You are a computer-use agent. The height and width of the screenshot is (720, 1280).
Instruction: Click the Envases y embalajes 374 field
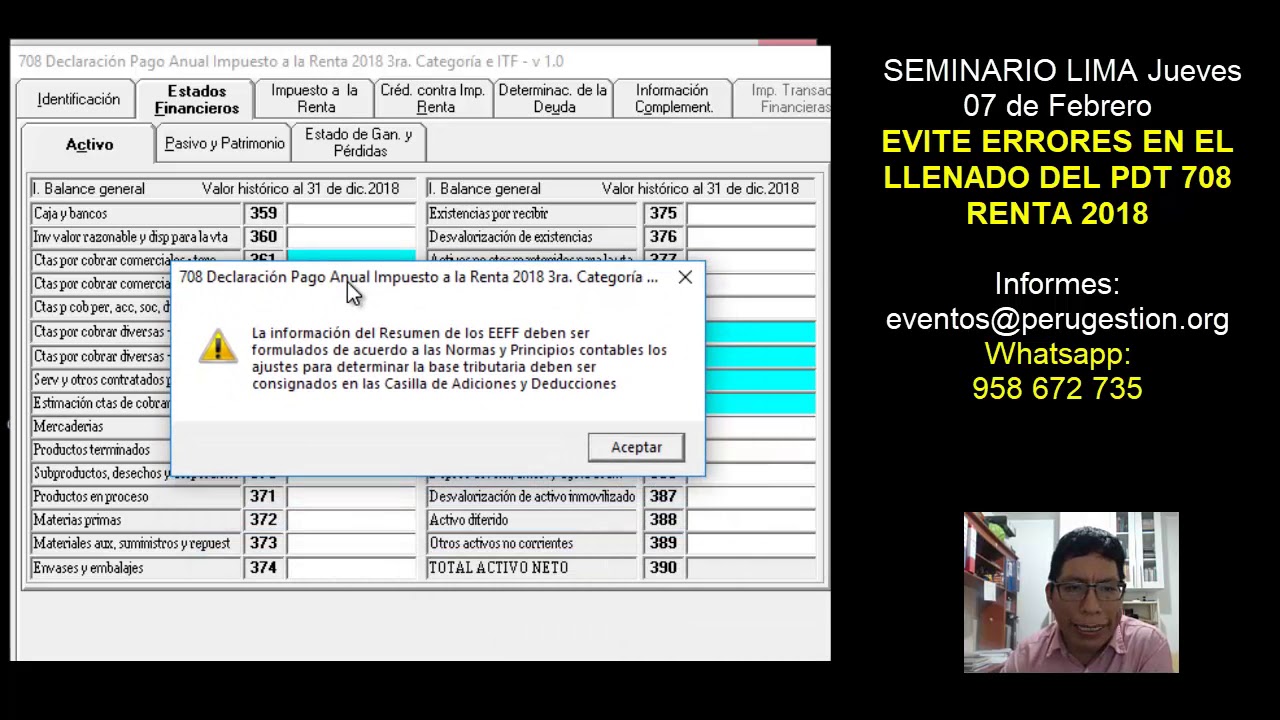coord(351,567)
